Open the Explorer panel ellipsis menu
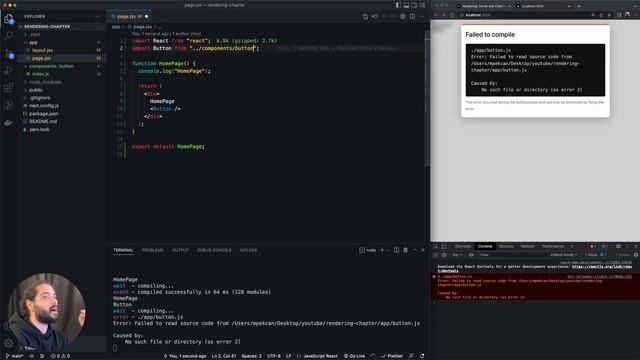This screenshot has height=360, width=640. 98,16
